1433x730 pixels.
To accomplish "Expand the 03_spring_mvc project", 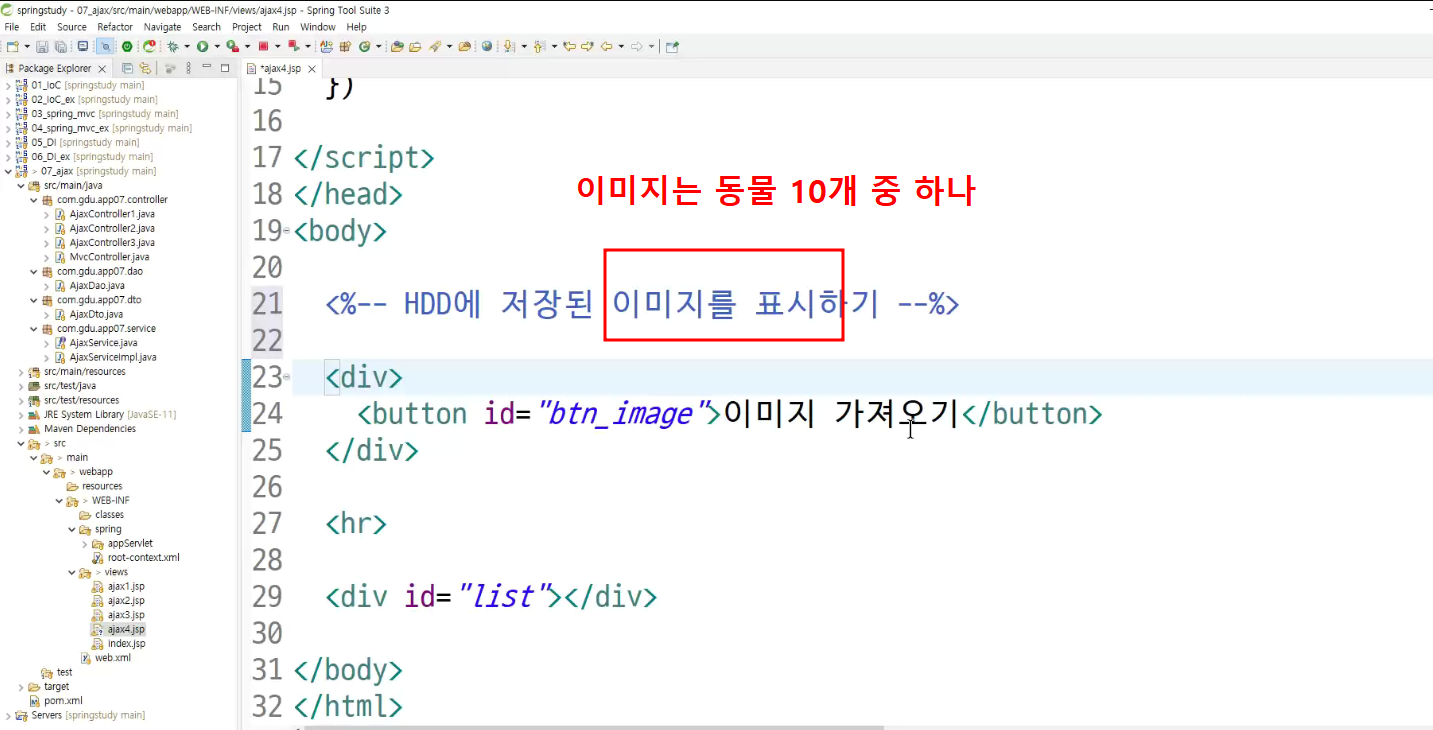I will [x=8, y=114].
